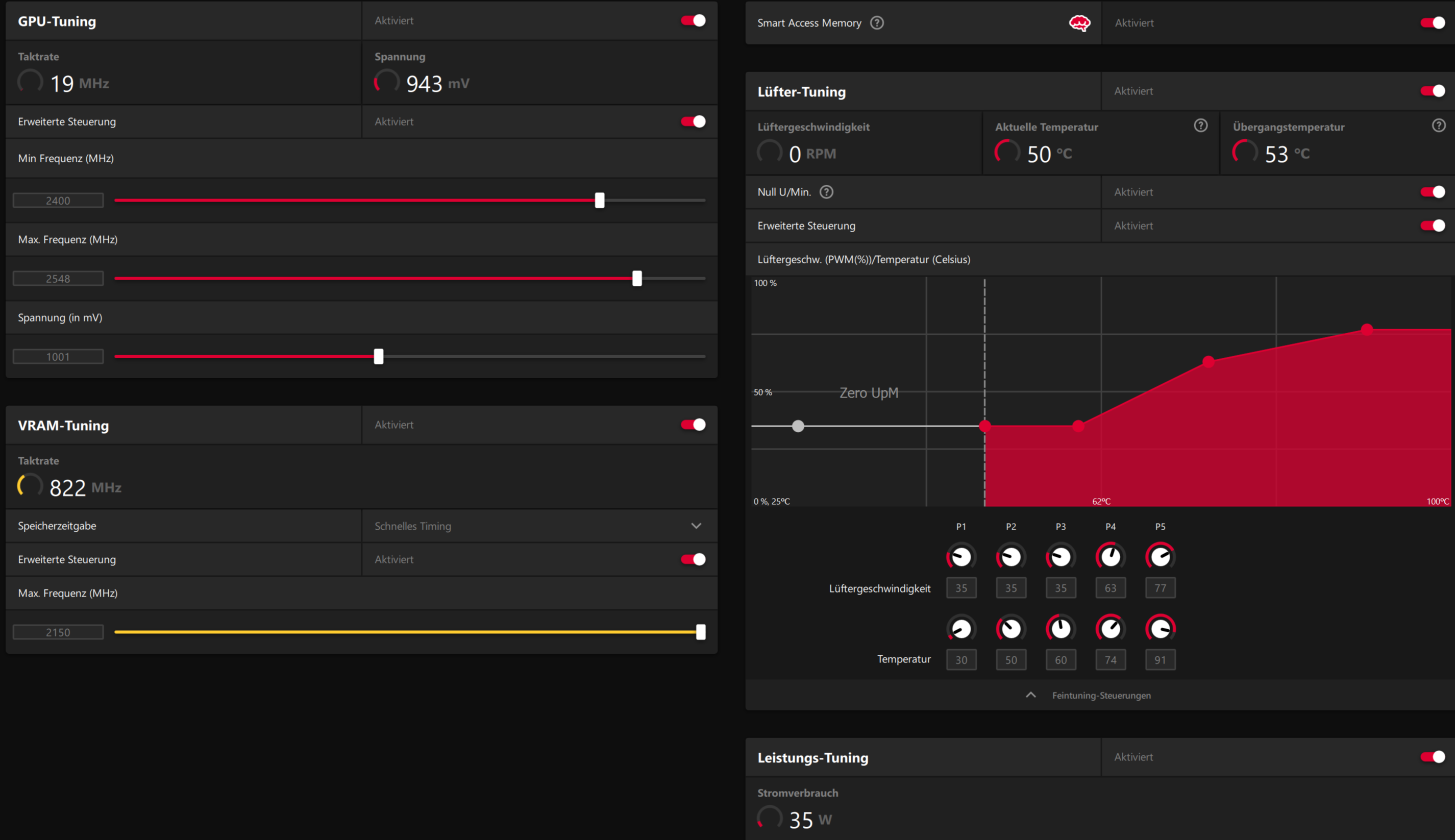Click the Max. Frequenz GPU slider handle
The height and width of the screenshot is (840, 1455).
click(637, 279)
